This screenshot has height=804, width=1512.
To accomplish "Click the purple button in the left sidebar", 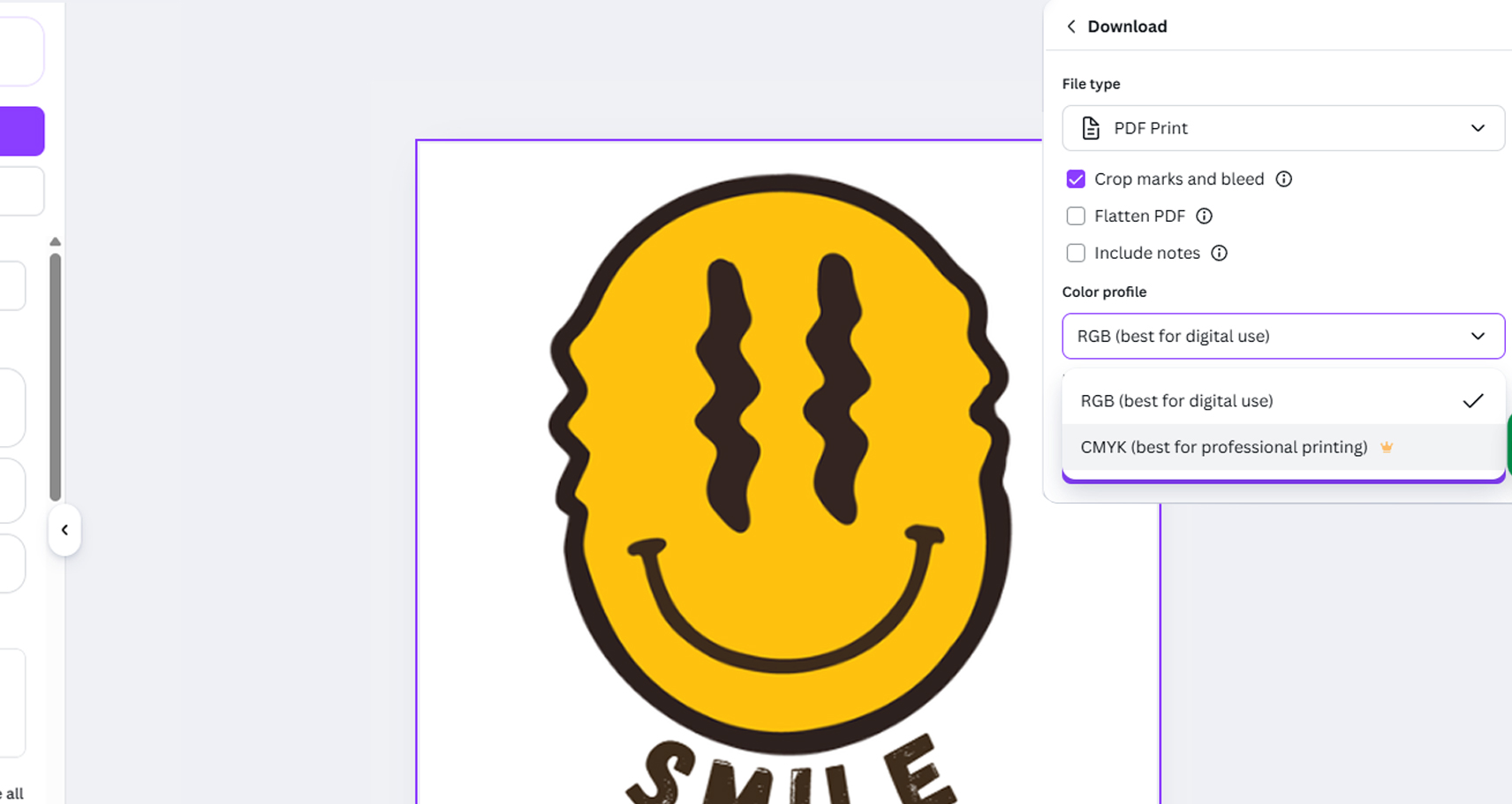I will (22, 132).
